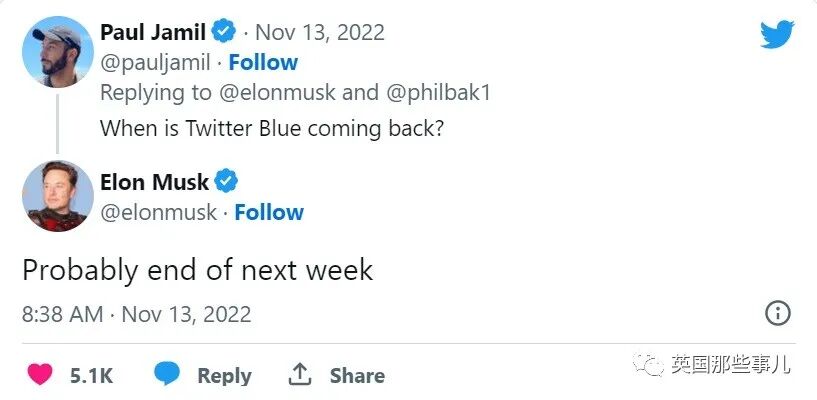The height and width of the screenshot is (400, 817).
Task: Click the reply speech bubble icon
Action: [167, 375]
